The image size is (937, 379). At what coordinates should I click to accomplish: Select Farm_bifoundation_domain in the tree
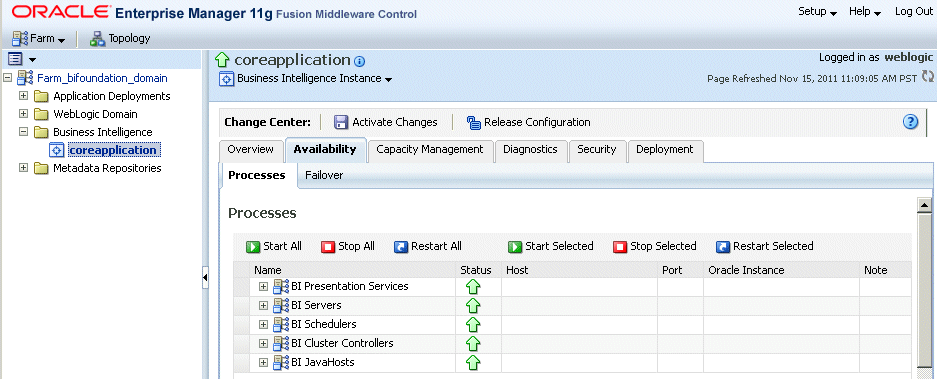(x=102, y=78)
